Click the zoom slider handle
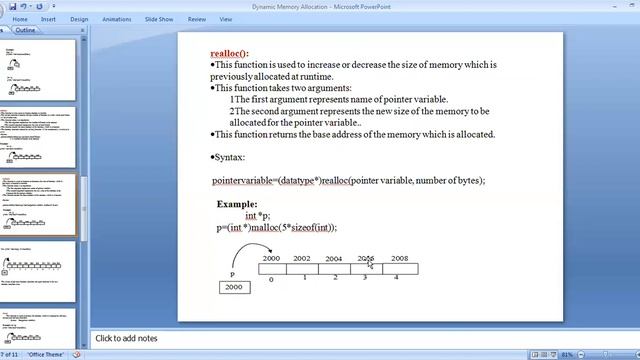The width and height of the screenshot is (640, 360). 605,355
